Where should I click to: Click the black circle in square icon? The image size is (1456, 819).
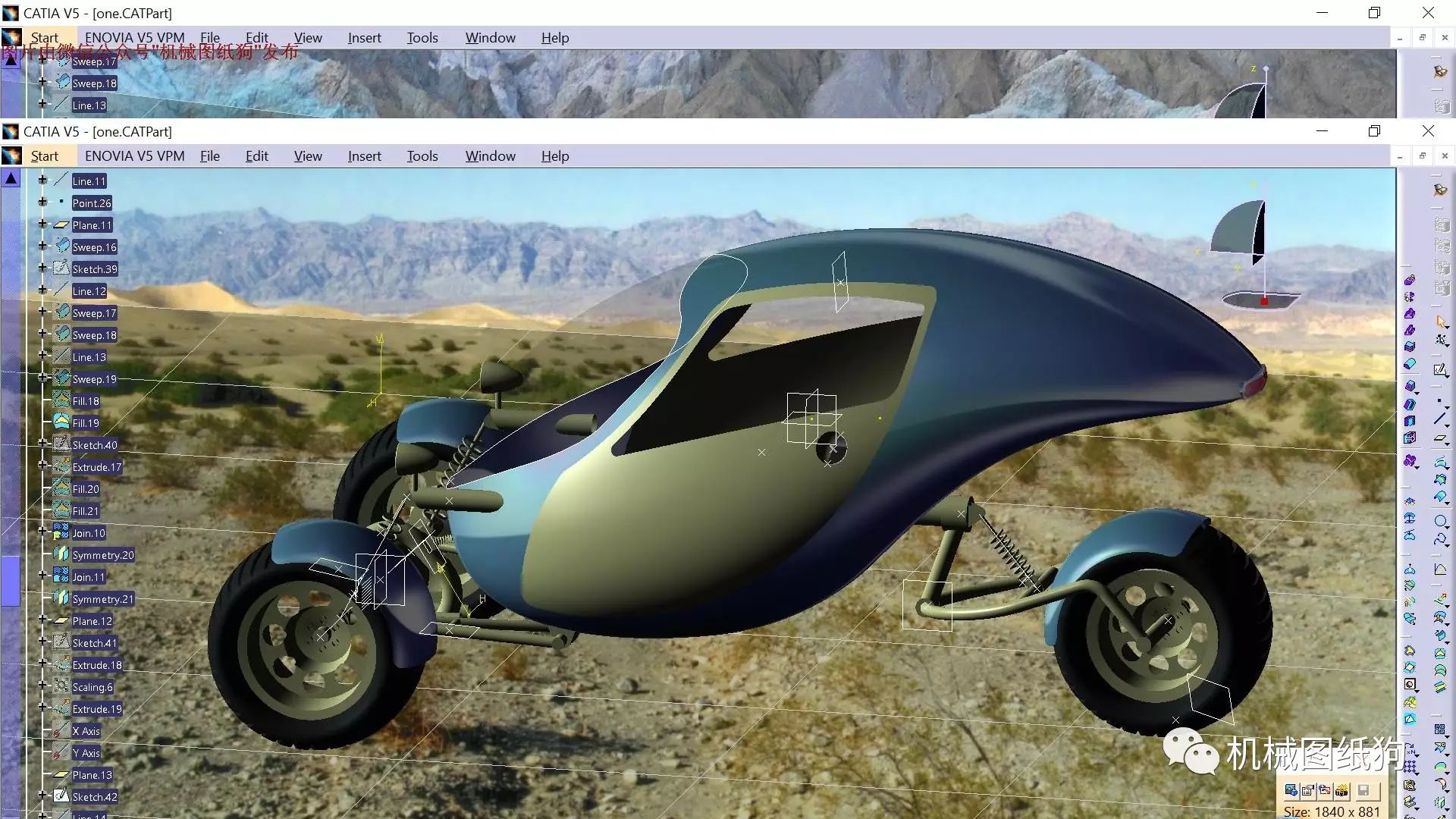(1410, 684)
